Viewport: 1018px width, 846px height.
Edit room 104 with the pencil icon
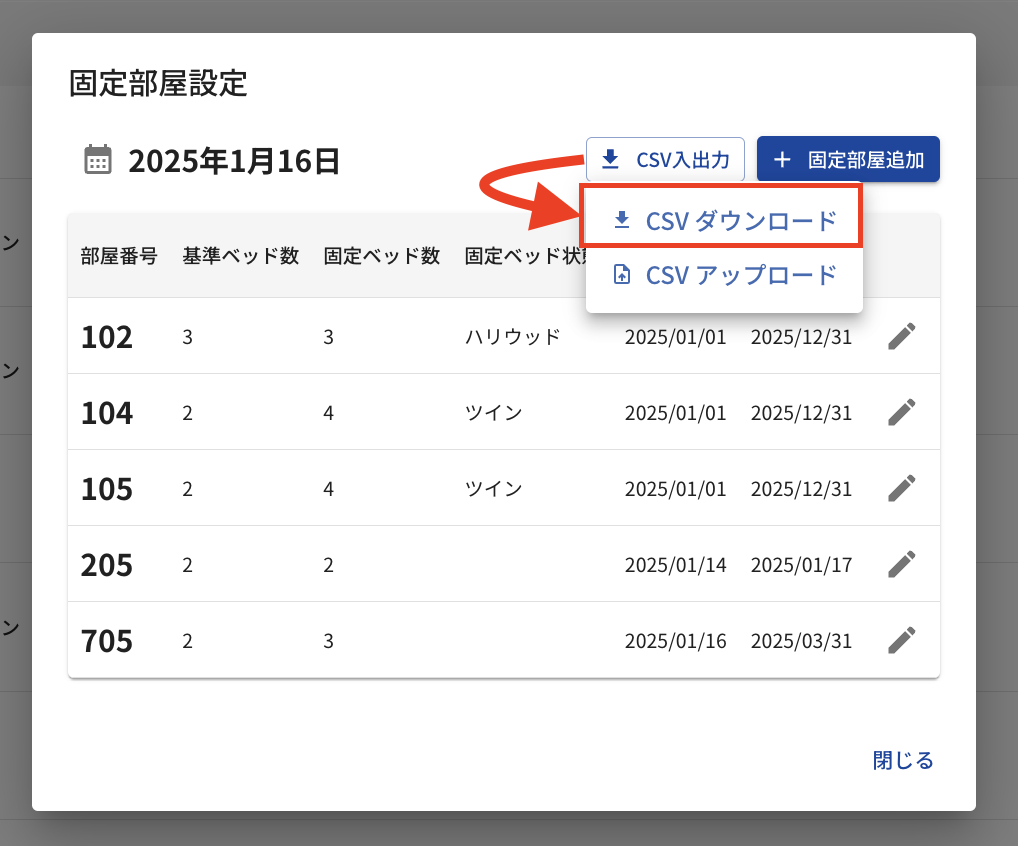[901, 412]
